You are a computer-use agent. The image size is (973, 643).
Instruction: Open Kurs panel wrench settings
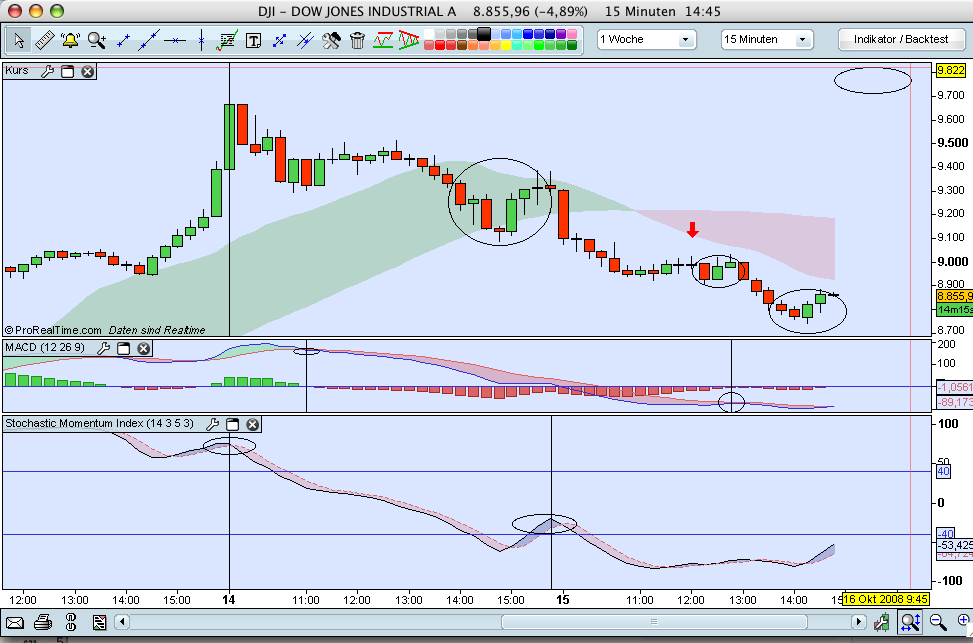click(x=47, y=71)
